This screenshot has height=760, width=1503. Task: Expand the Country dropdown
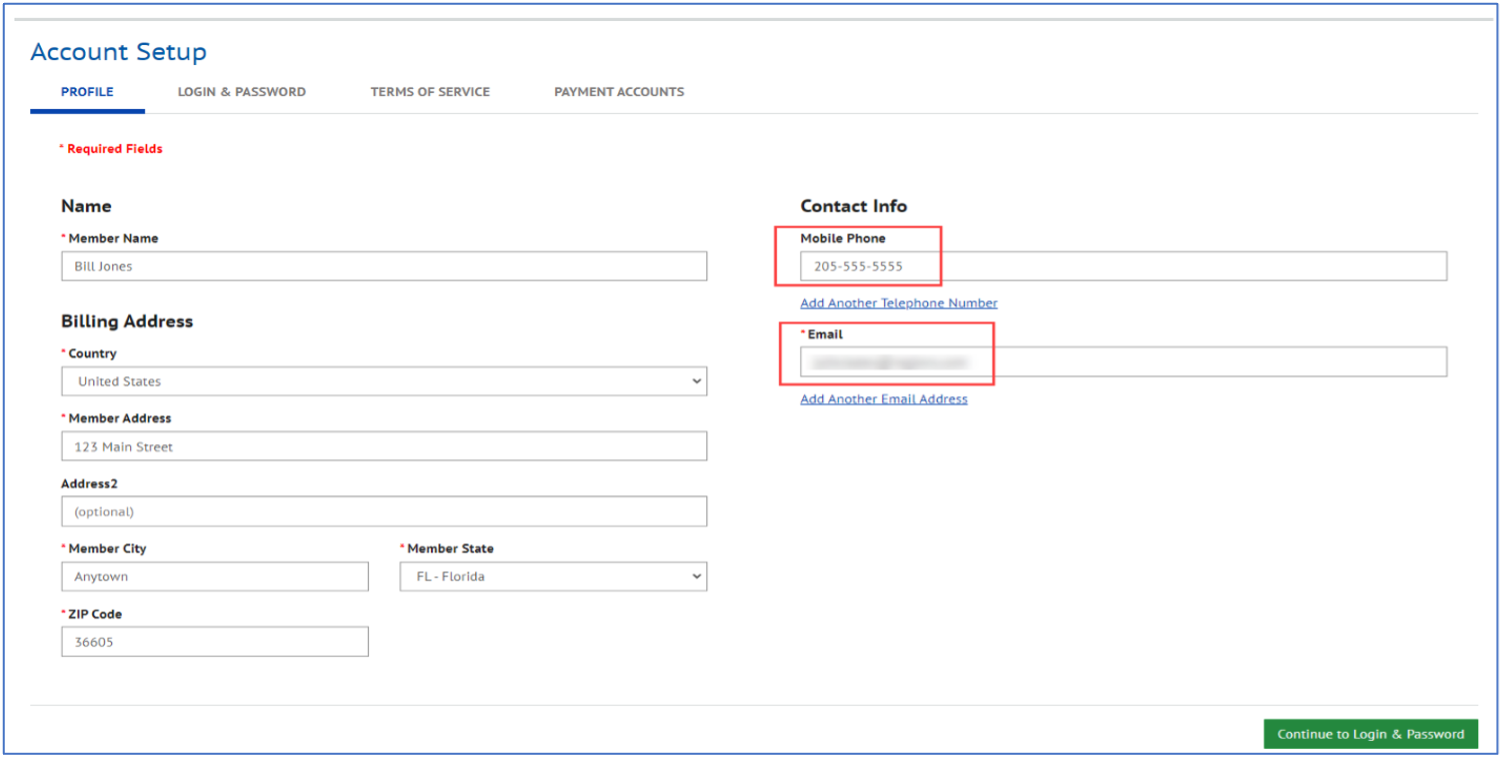pyautogui.click(x=383, y=381)
